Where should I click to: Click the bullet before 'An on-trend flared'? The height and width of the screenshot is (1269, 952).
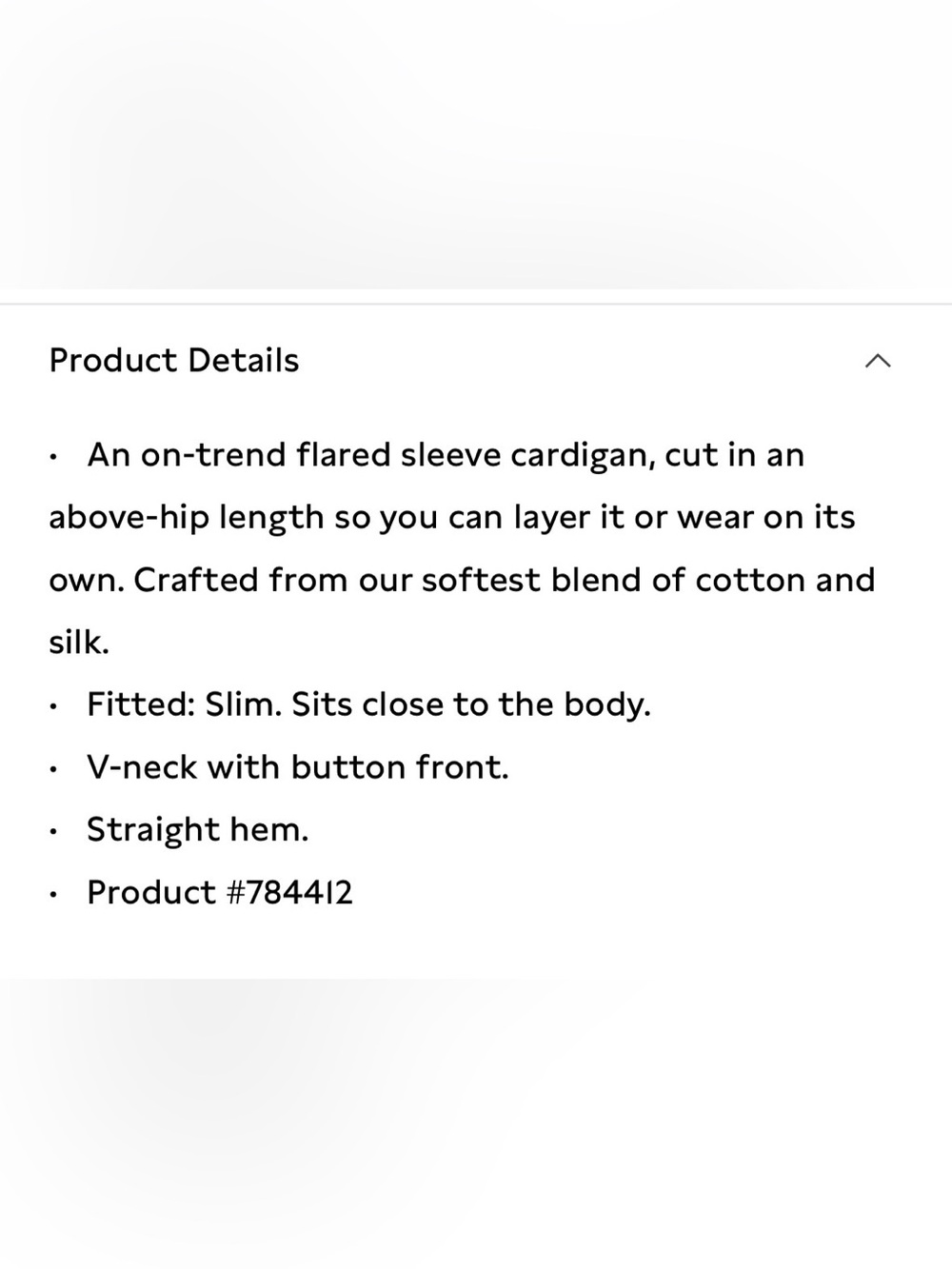(57, 457)
